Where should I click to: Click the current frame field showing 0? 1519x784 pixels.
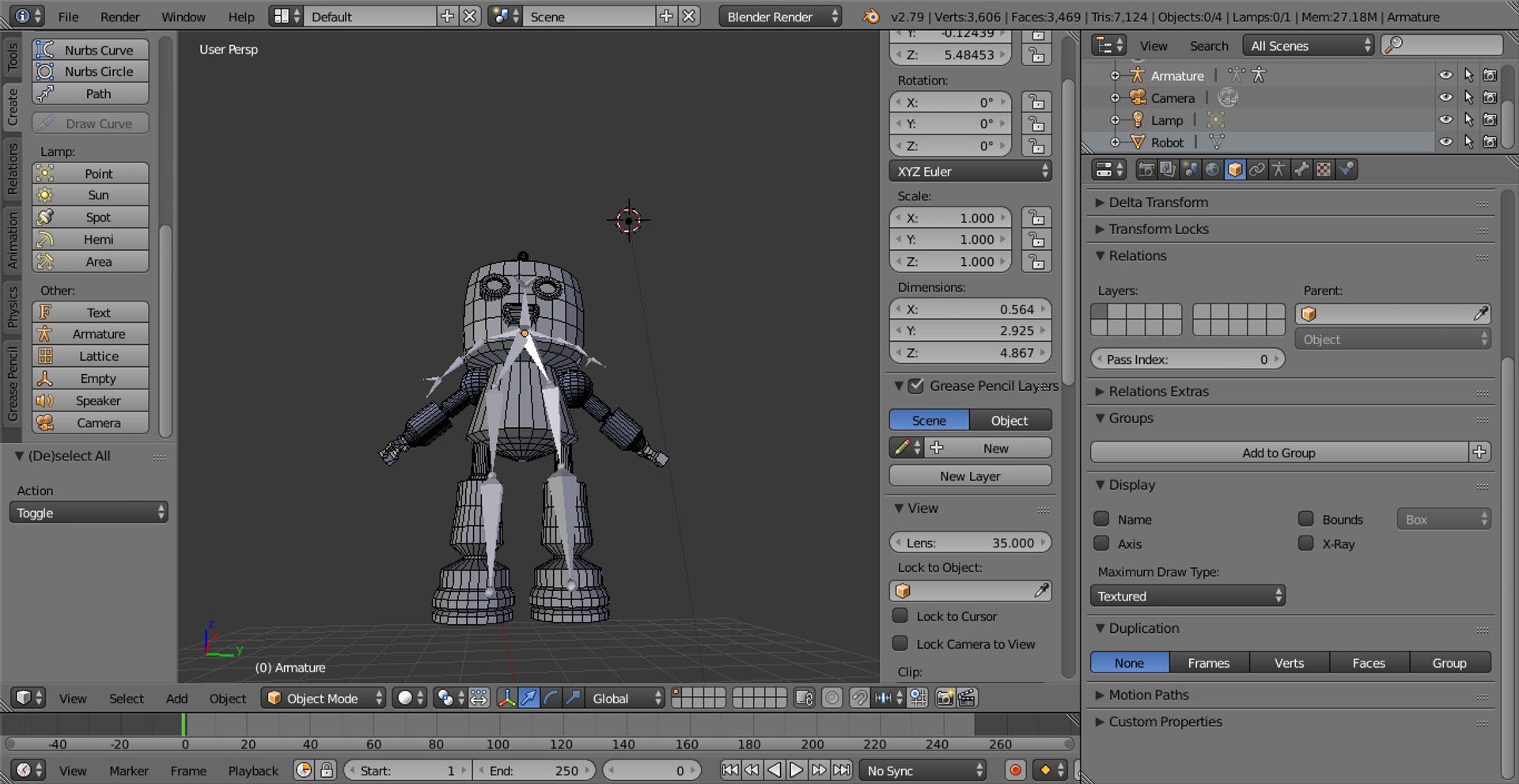coord(652,770)
